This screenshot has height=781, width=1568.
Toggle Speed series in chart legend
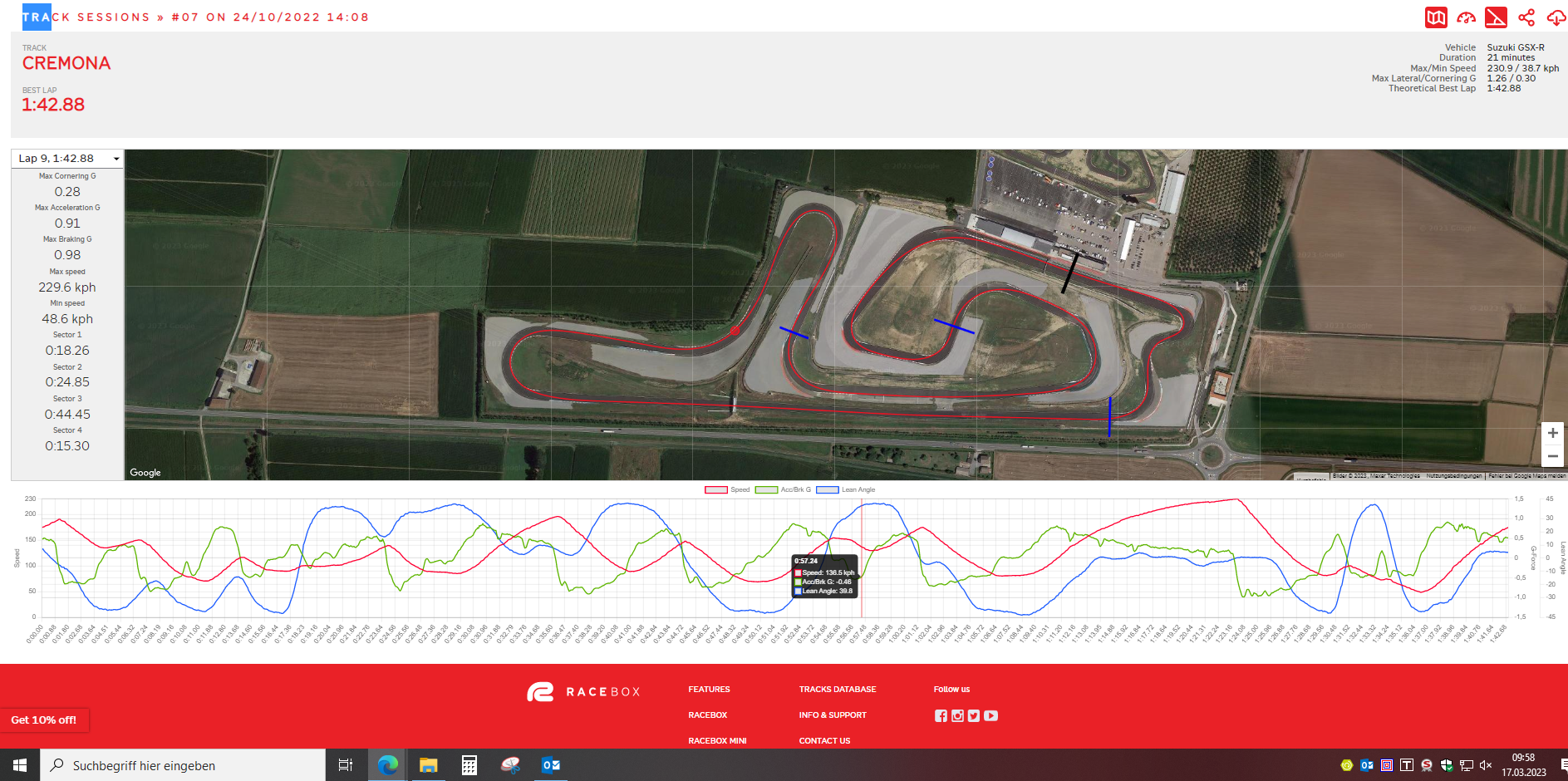pos(727,489)
